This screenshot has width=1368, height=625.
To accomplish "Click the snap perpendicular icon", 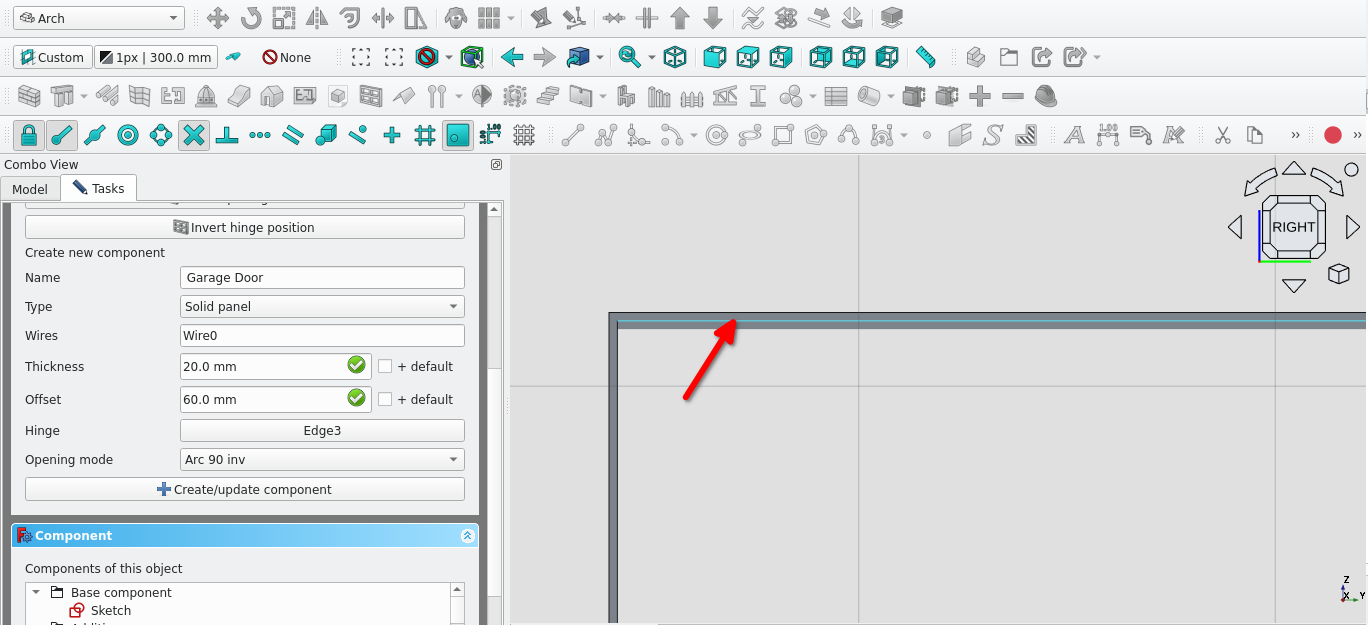I will [x=227, y=135].
